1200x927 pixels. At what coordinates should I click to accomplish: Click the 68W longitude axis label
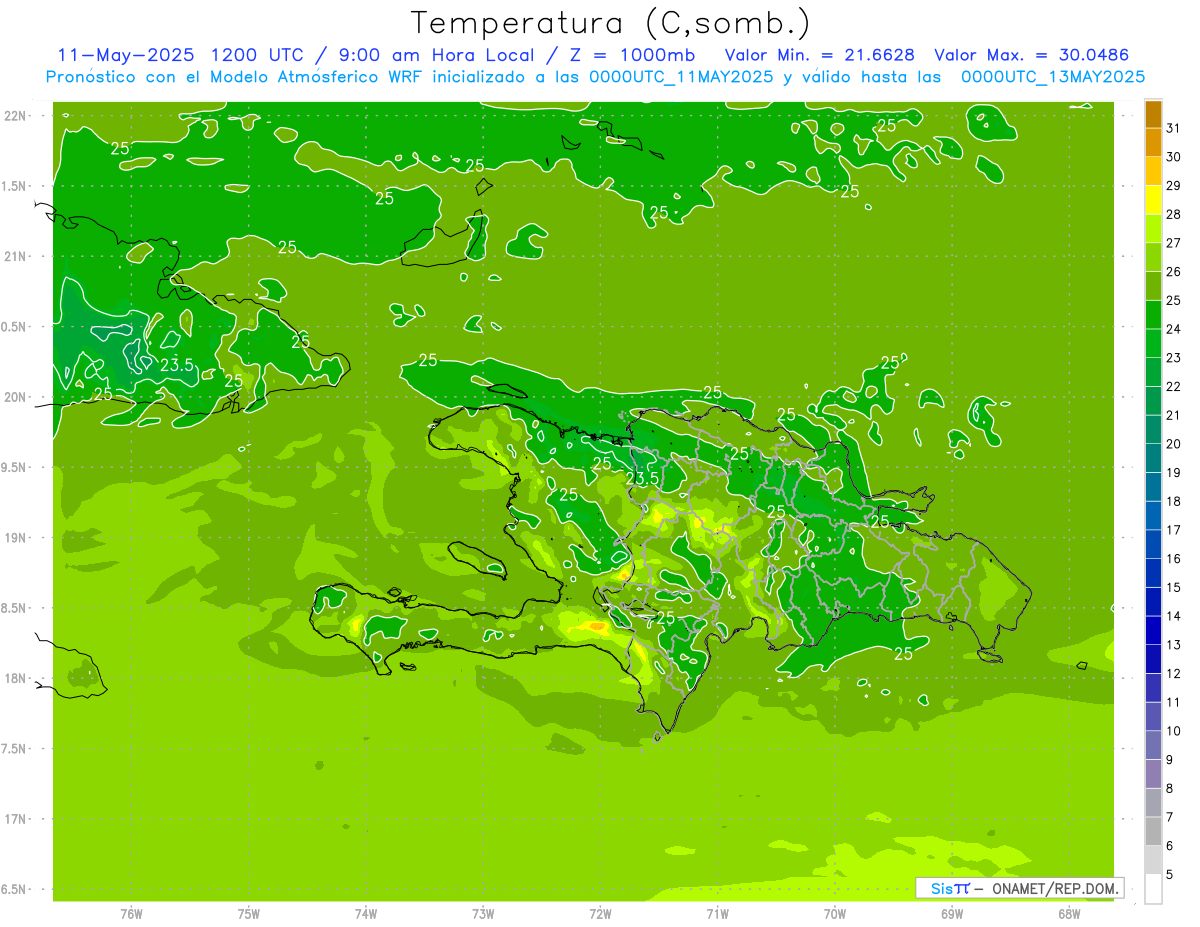pyautogui.click(x=1069, y=914)
